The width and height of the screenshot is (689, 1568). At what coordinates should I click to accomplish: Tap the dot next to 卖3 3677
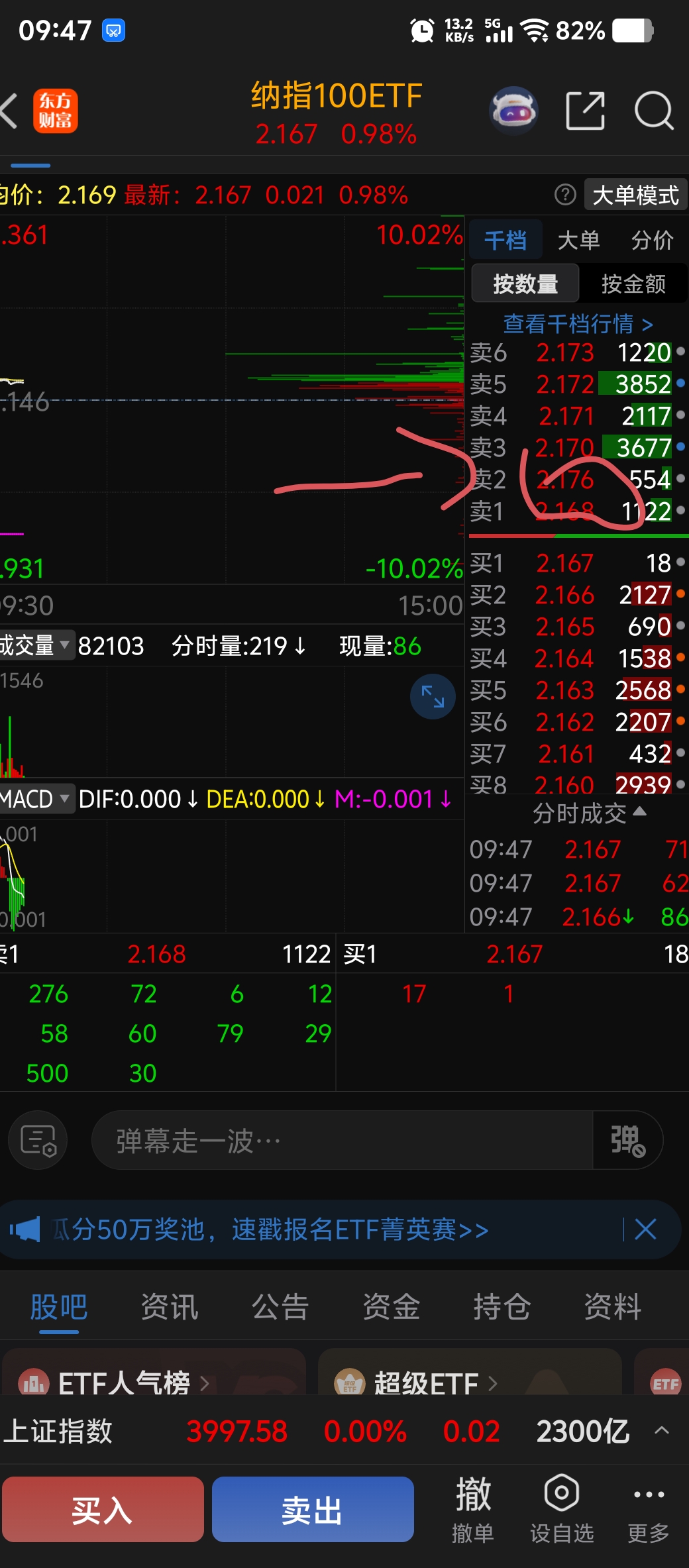(680, 446)
